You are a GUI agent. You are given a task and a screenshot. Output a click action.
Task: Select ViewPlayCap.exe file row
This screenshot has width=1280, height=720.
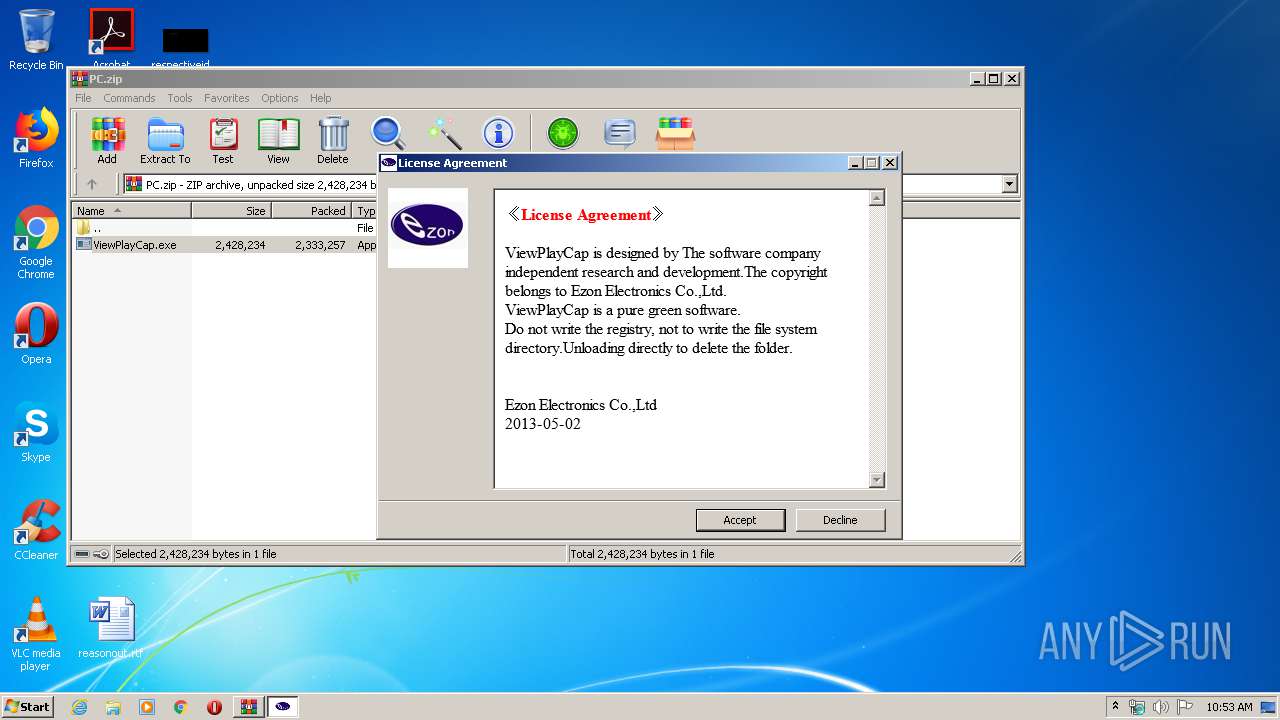click(x=225, y=245)
